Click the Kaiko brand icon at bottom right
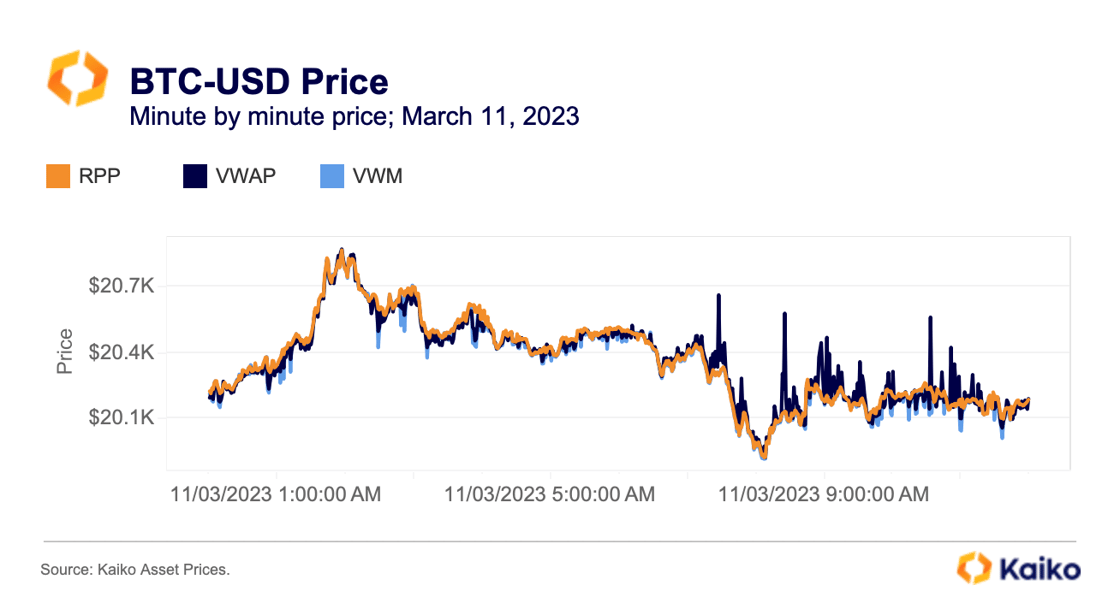 point(972,568)
